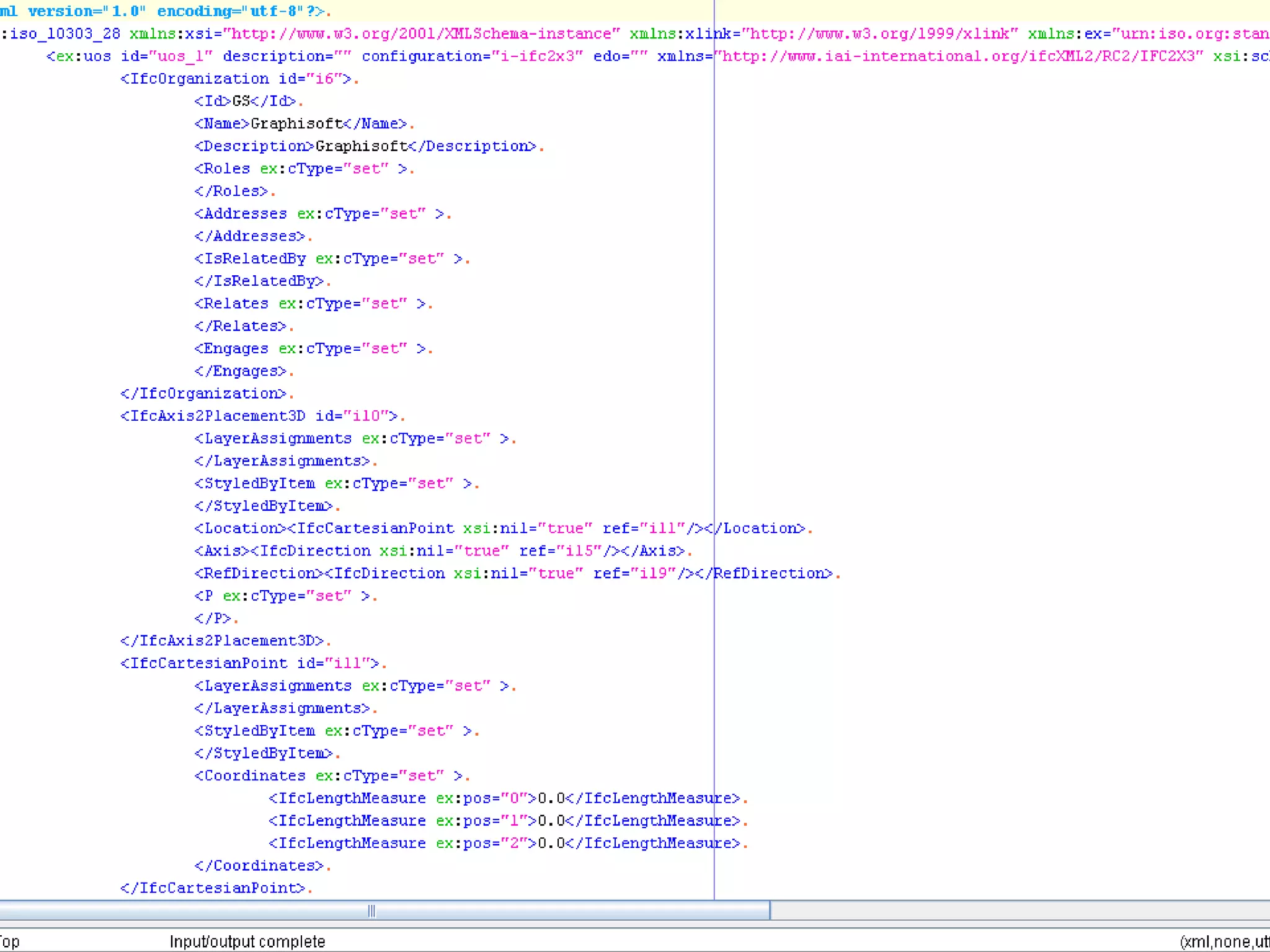Click the xlink namespace URL in root element
This screenshot has height=952, width=1270.
[880, 34]
